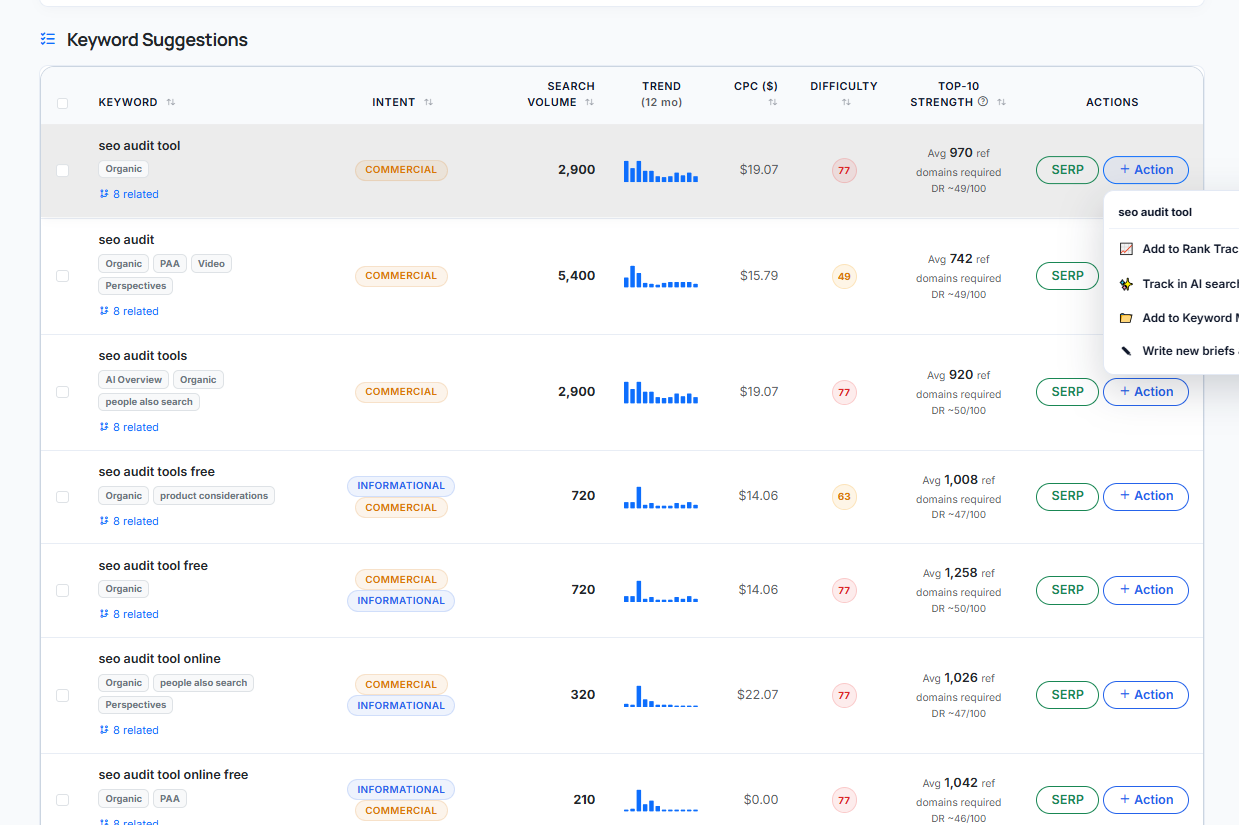The image size is (1239, 825).
Task: Open Action menu for "seo audit tool online free"
Action: [1146, 800]
